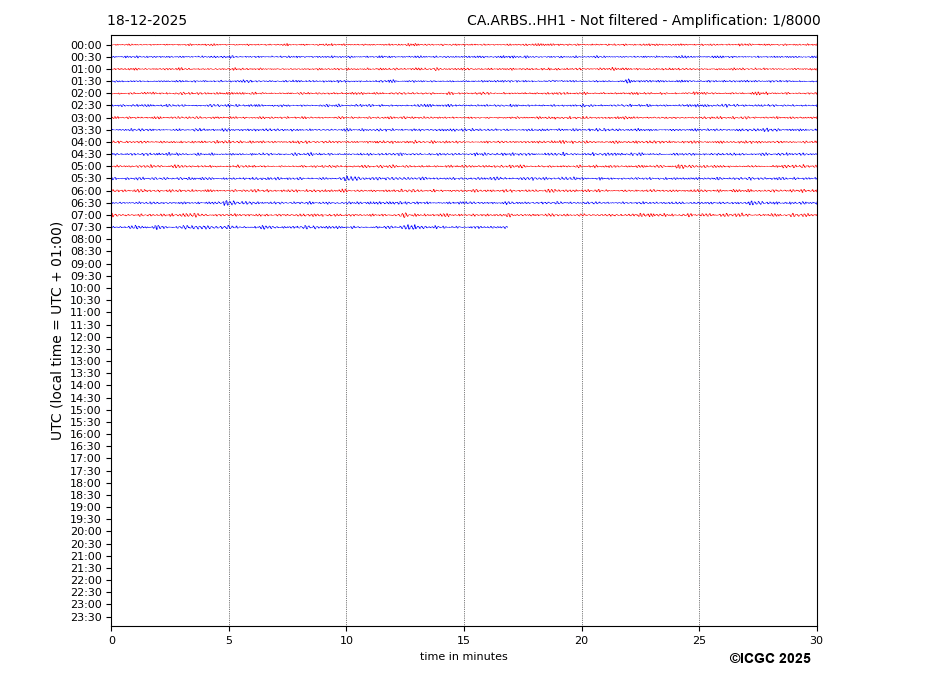Click the 12:00 time row label

(x=86, y=337)
